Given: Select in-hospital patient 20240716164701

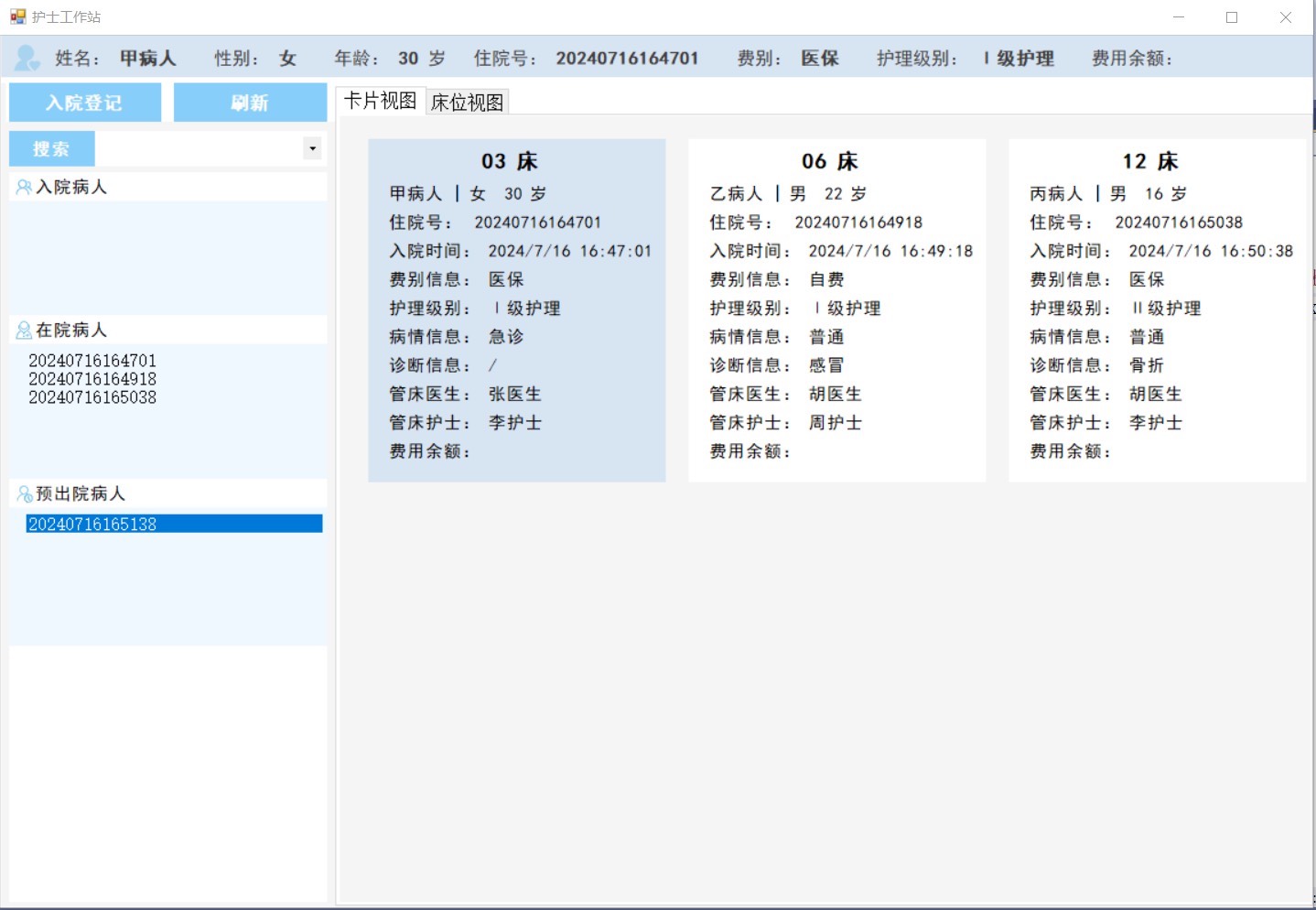Looking at the screenshot, I should coord(92,361).
